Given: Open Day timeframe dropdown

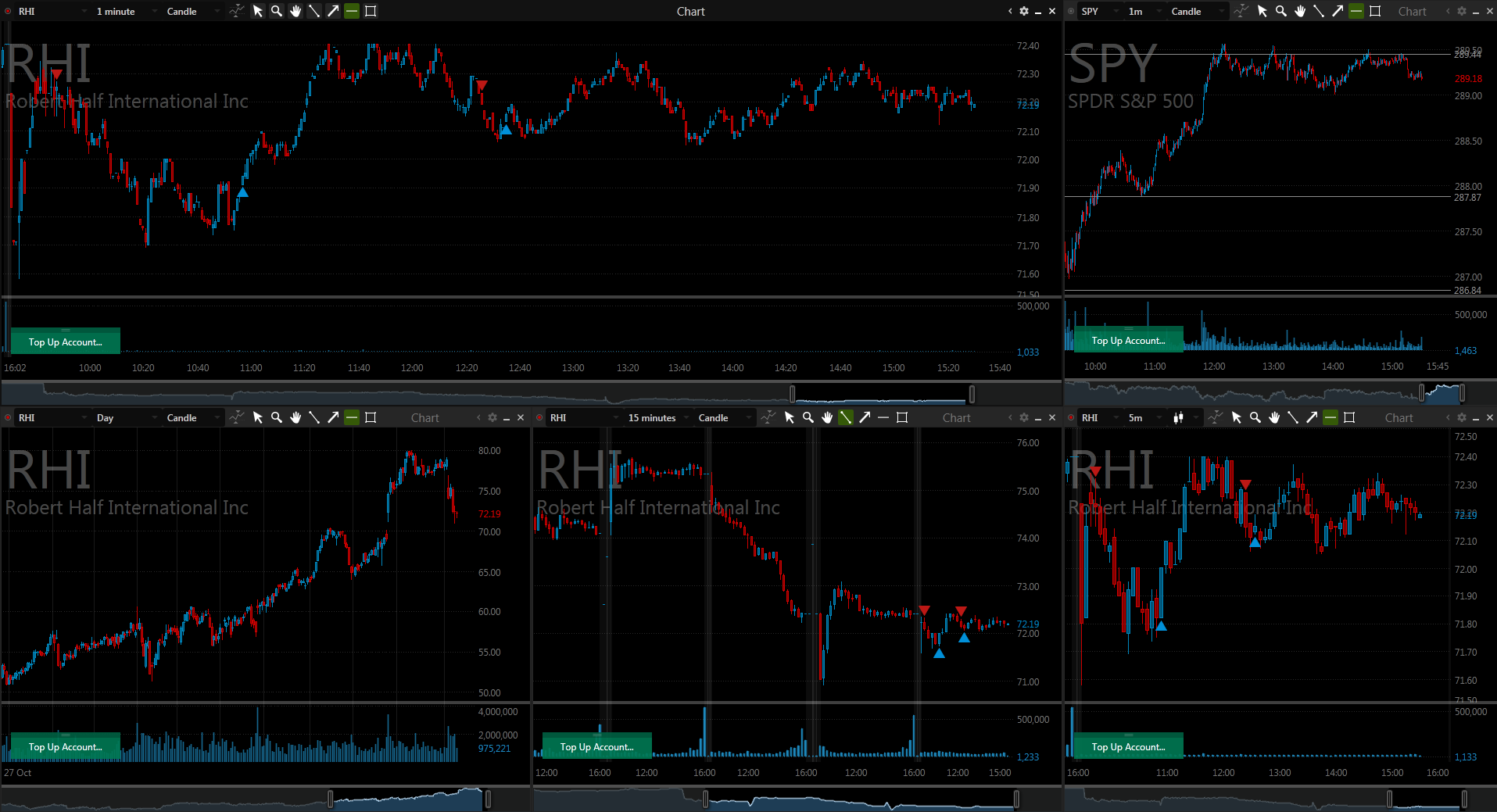Looking at the screenshot, I should 125,417.
